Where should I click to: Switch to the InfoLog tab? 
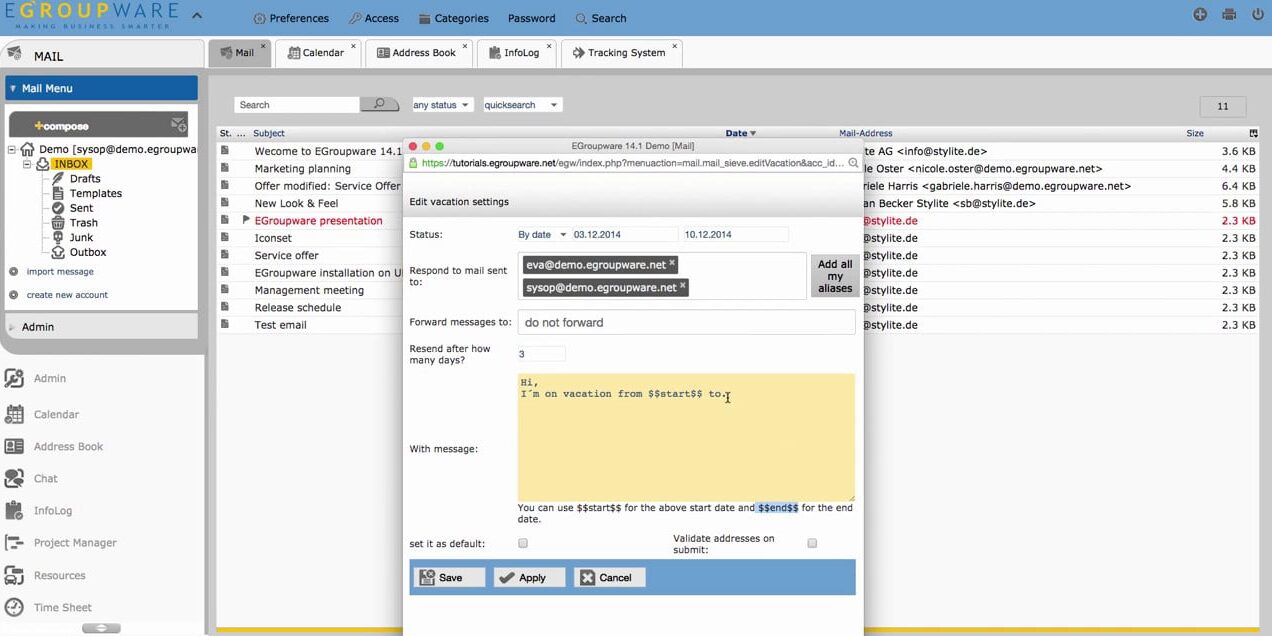(516, 53)
